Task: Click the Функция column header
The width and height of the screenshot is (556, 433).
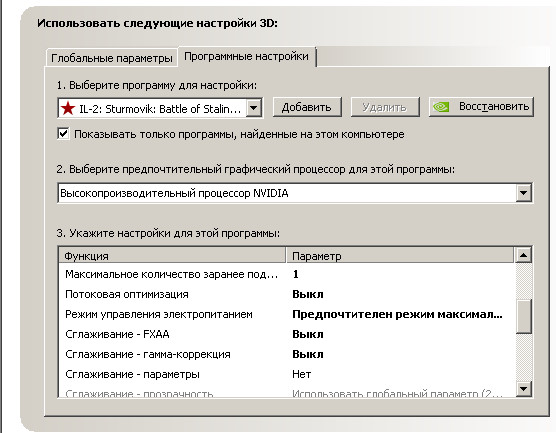Action: pos(172,256)
